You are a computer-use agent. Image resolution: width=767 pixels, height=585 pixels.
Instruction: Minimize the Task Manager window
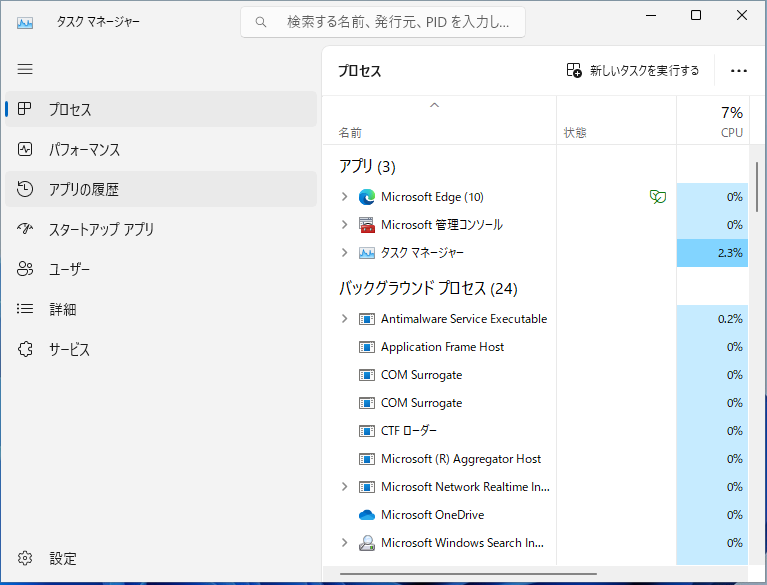click(x=651, y=16)
